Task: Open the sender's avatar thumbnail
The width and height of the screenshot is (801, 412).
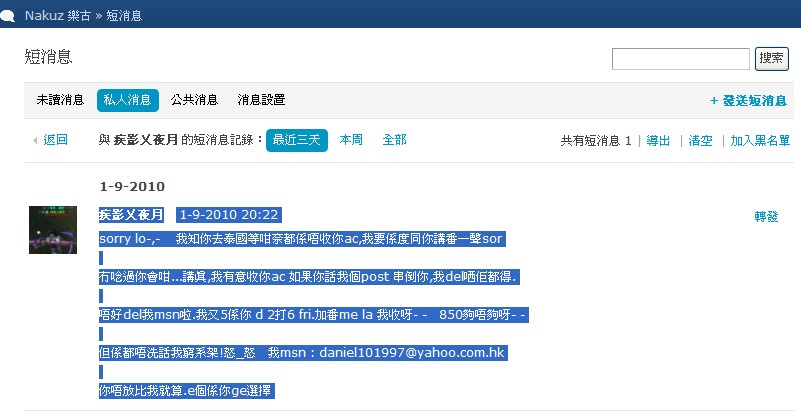Action: click(x=53, y=229)
